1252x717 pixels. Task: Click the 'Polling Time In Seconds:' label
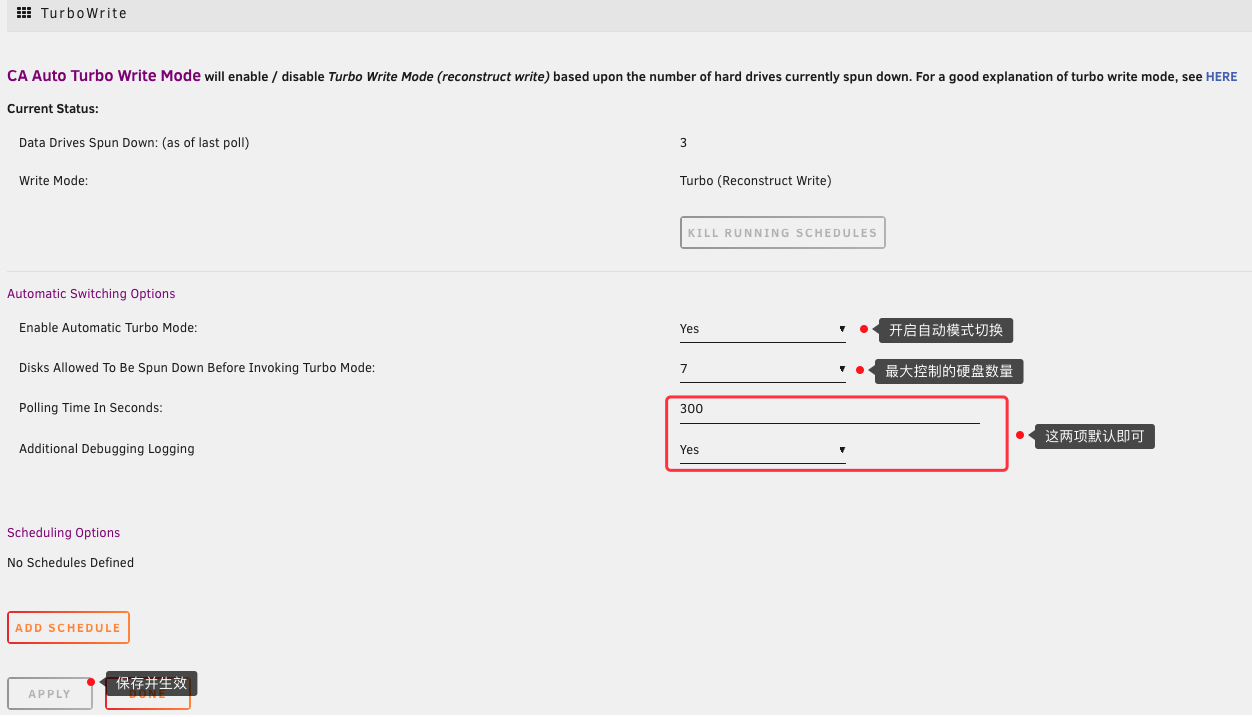[91, 408]
